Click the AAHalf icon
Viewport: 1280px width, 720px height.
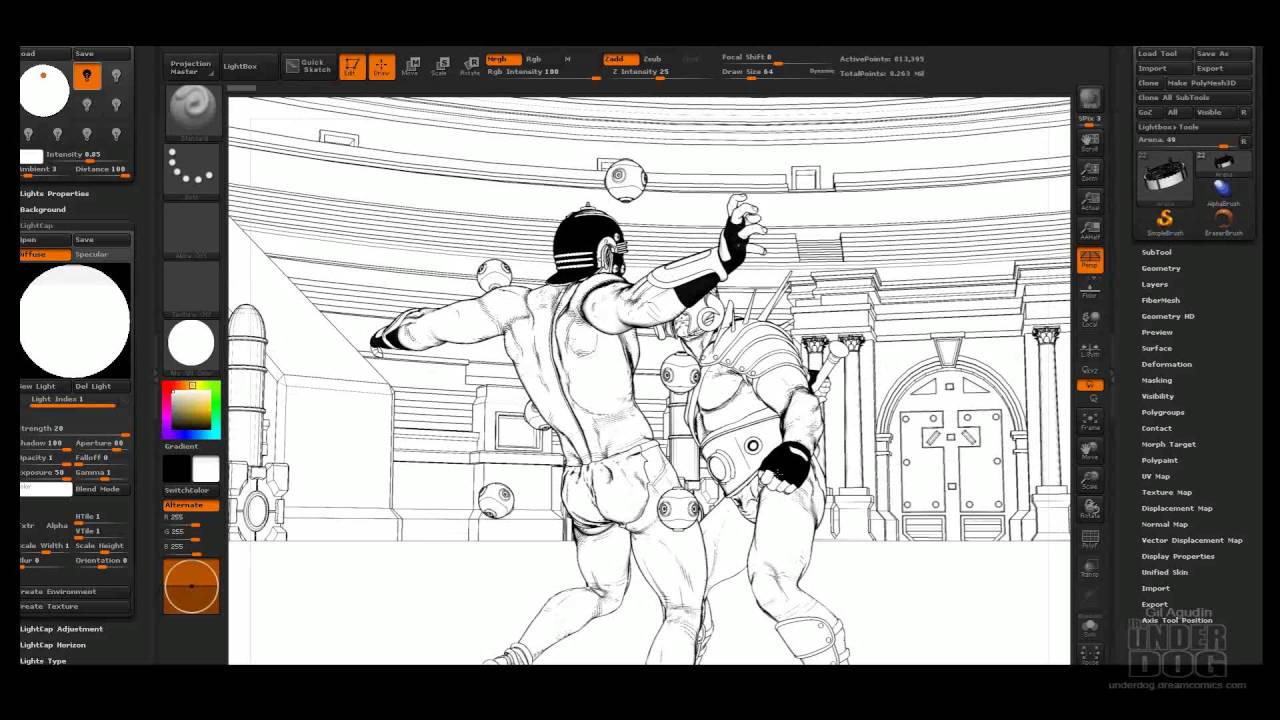tap(1090, 232)
